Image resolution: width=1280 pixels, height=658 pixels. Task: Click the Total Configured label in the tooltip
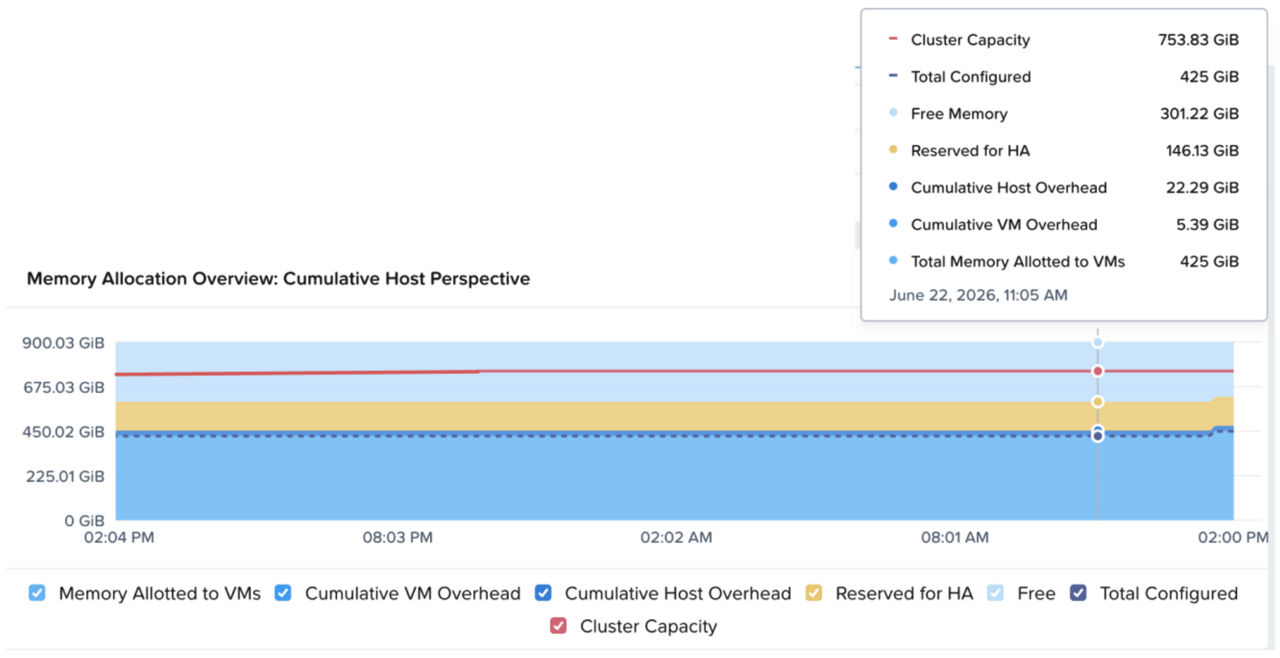point(971,77)
